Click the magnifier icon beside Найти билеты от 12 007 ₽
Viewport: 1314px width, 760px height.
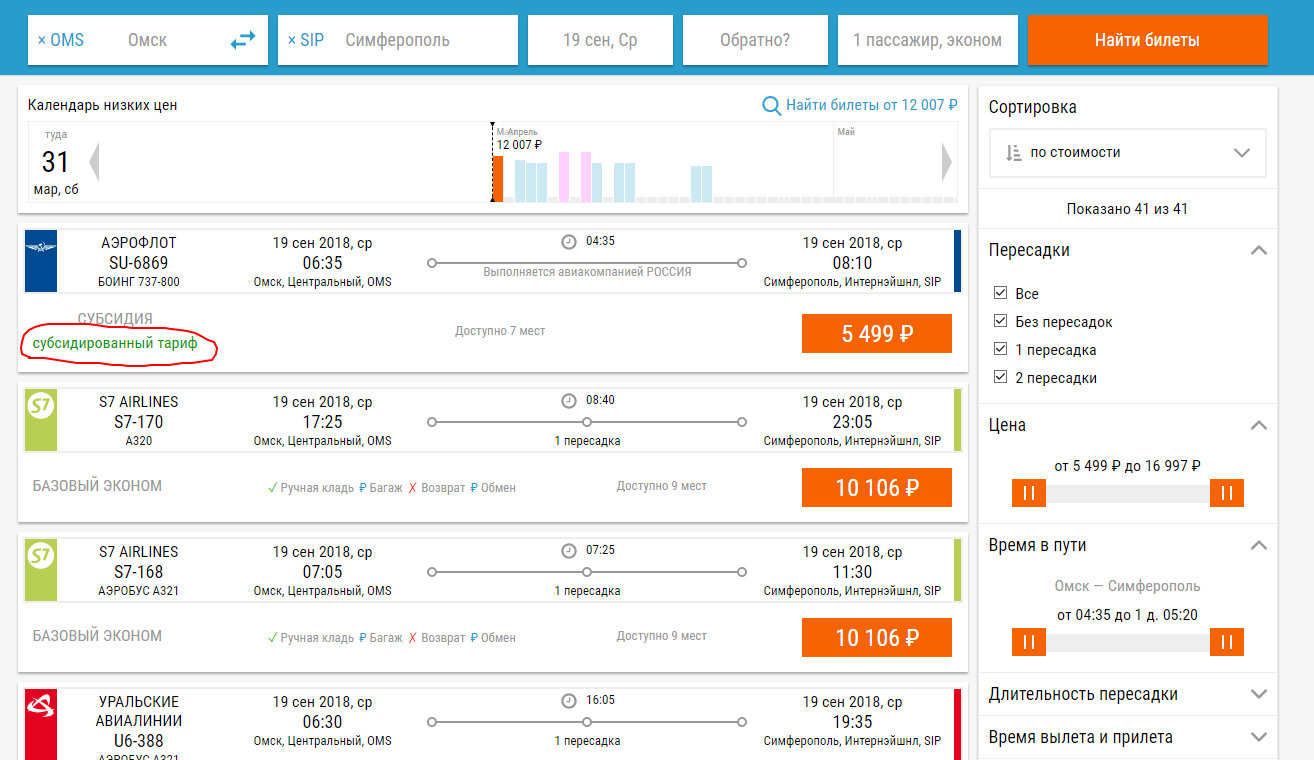point(771,105)
